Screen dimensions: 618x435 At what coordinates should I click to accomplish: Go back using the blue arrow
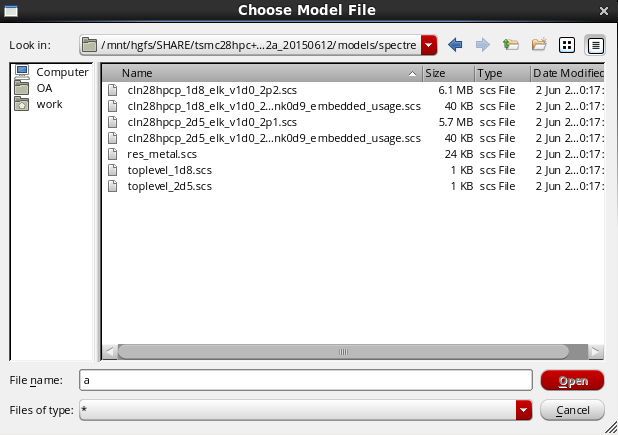click(455, 45)
